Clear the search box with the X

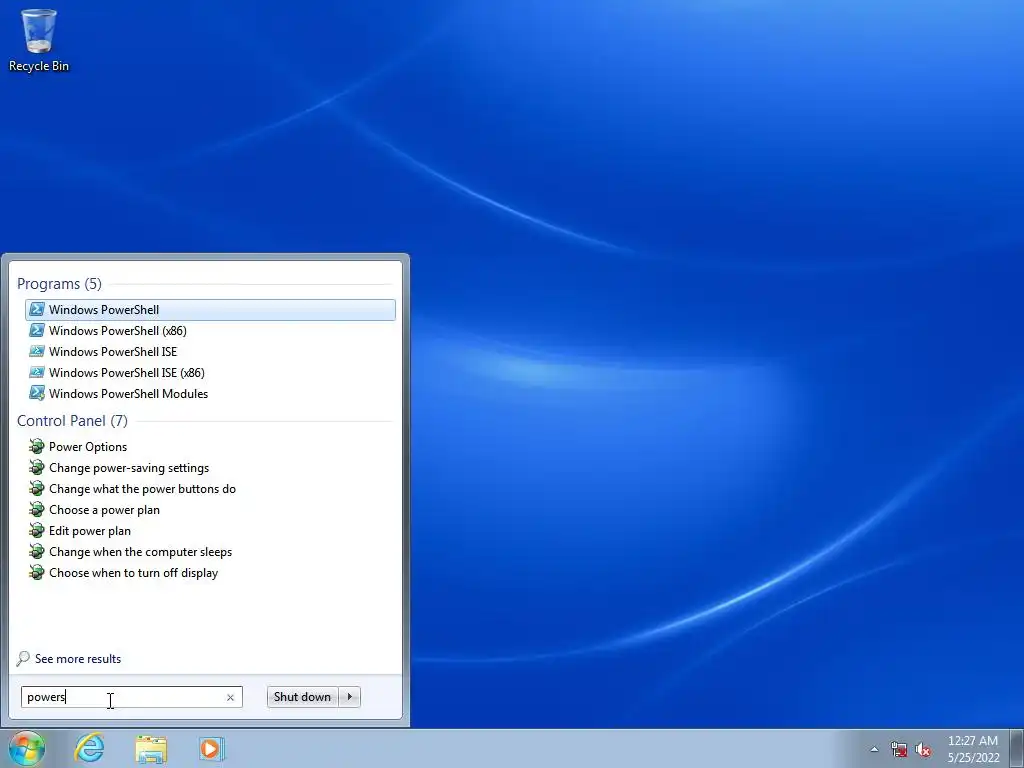point(230,697)
